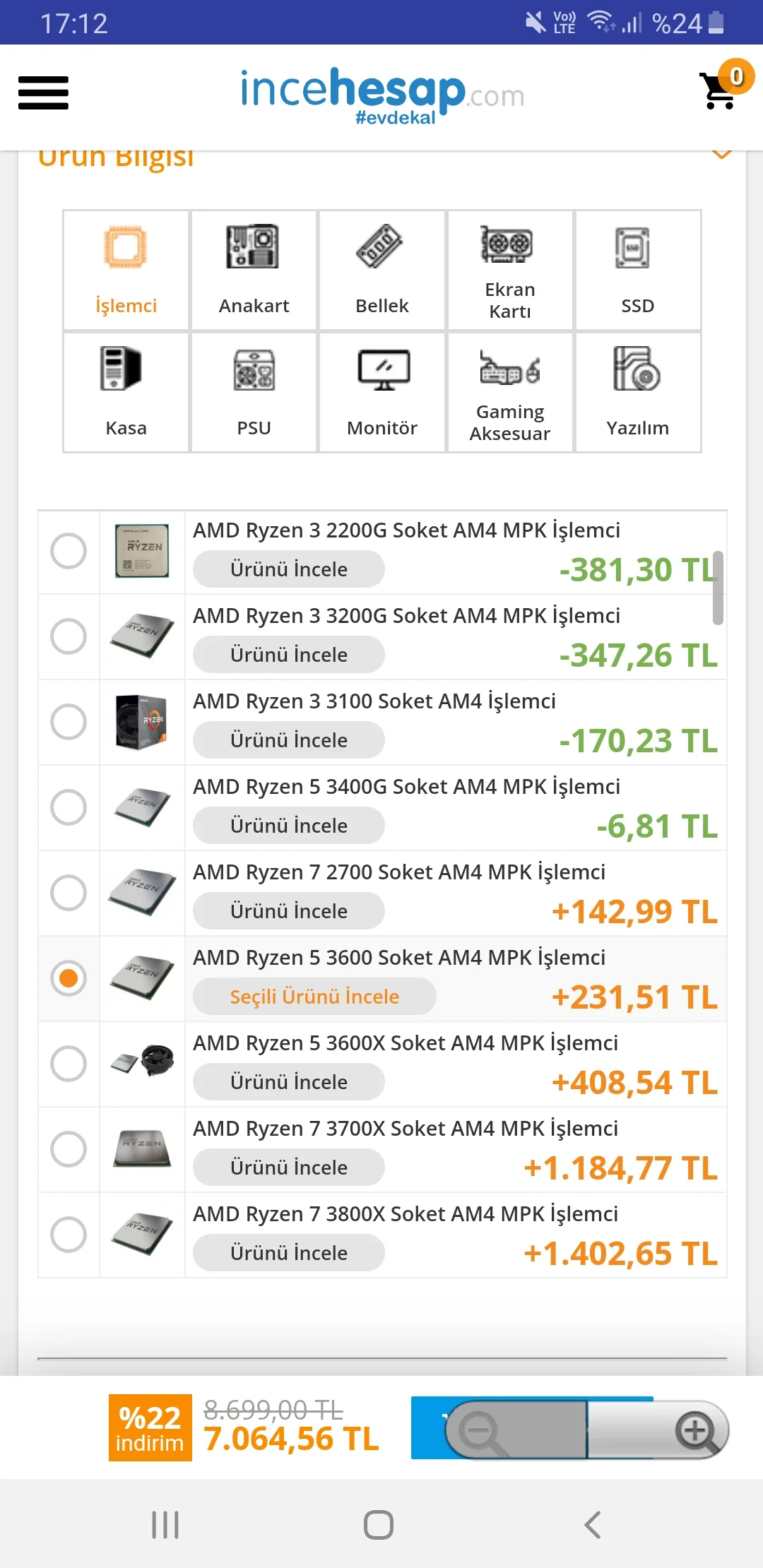The width and height of the screenshot is (763, 1568).
Task: Select the Anakart category icon
Action: click(x=254, y=271)
